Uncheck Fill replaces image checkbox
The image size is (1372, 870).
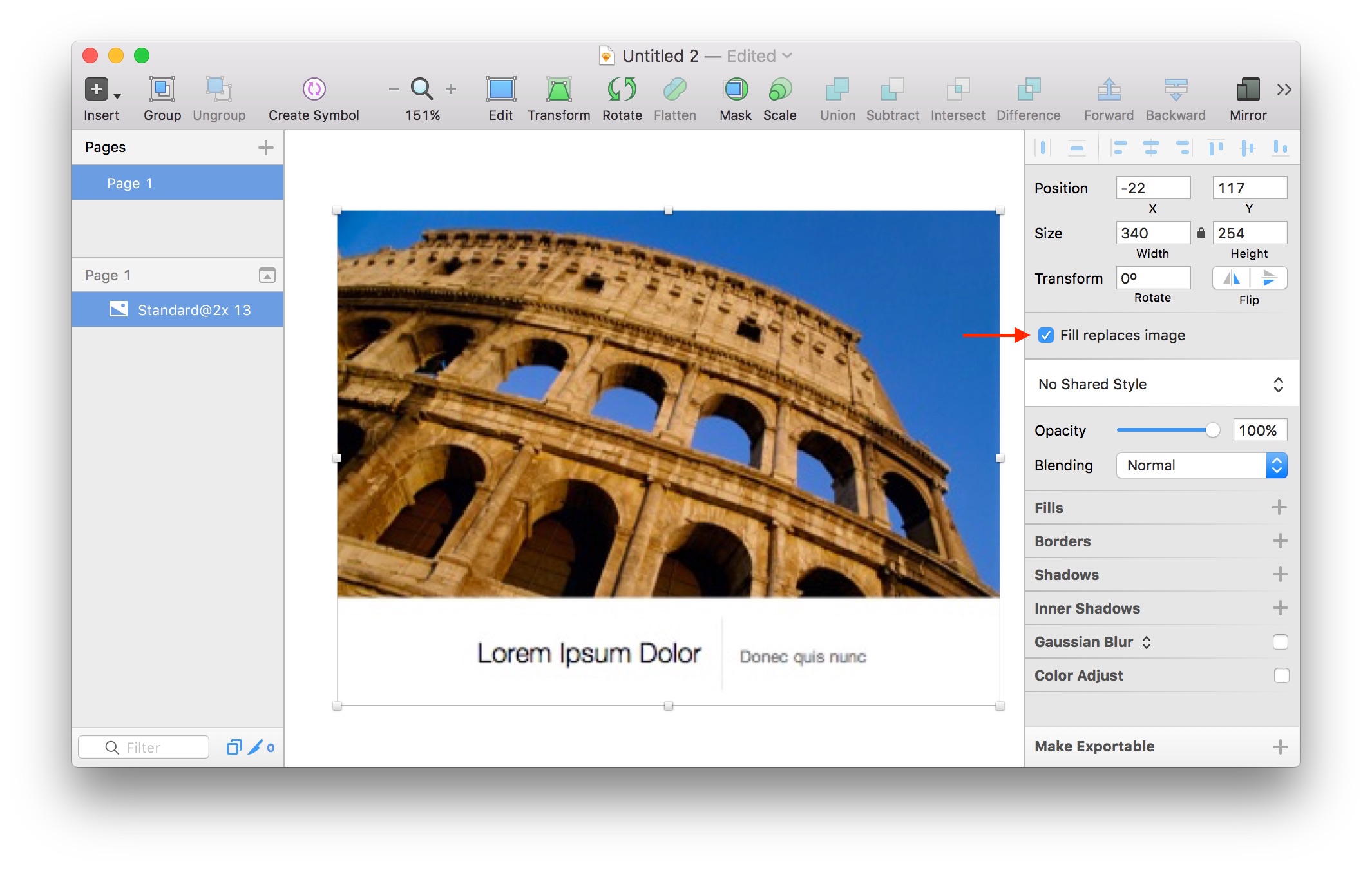tap(1046, 335)
